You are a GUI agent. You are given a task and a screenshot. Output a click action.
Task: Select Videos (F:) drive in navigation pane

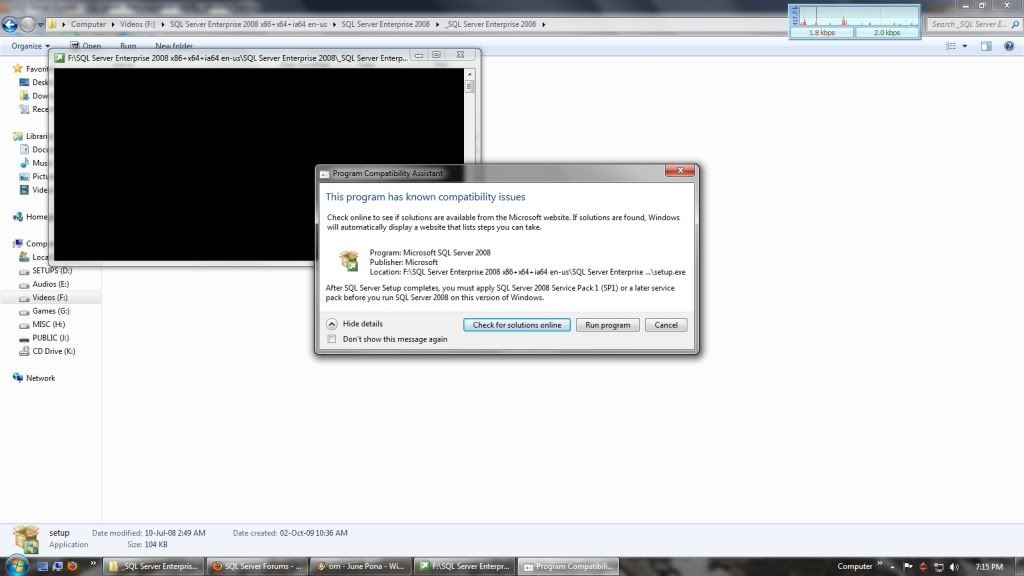(50, 297)
